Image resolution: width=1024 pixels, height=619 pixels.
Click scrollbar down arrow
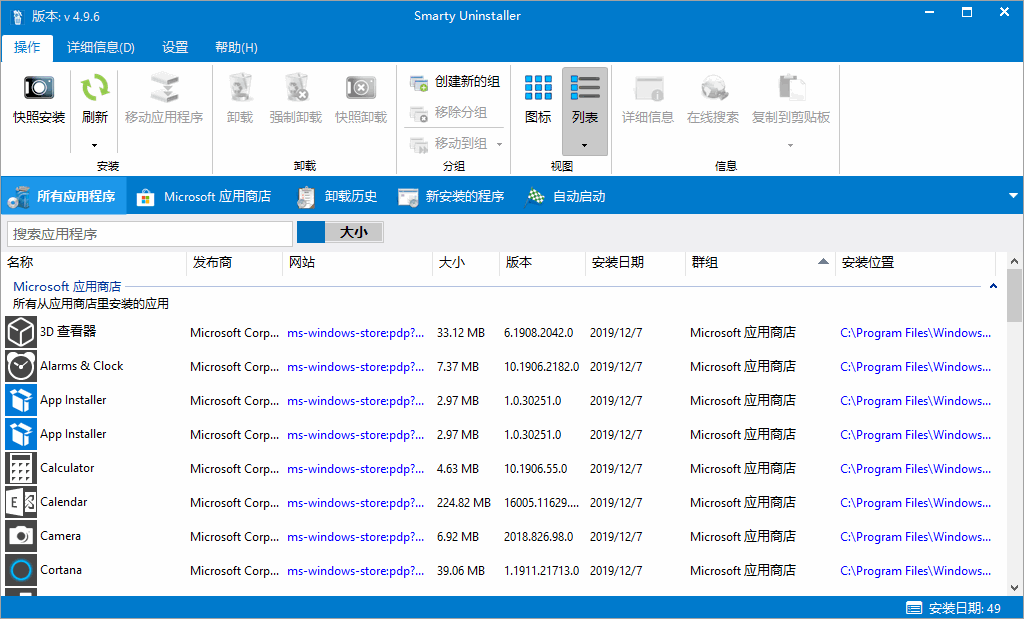point(1014,588)
